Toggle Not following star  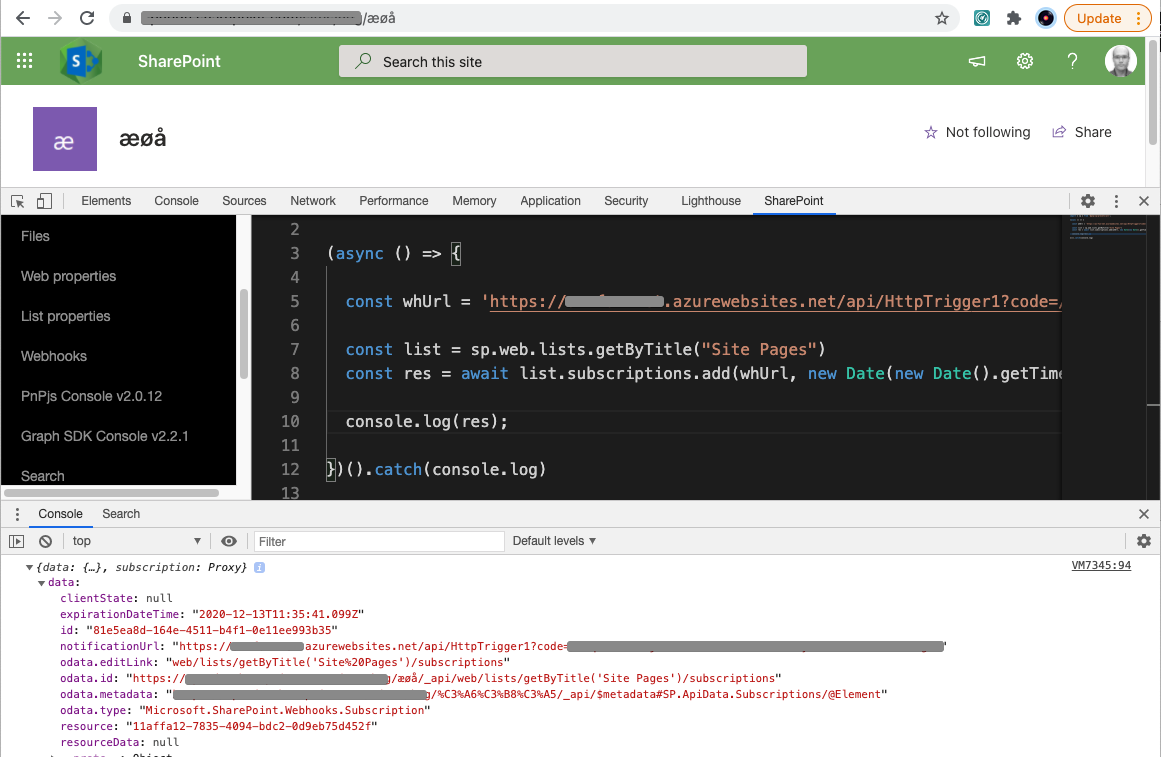tap(977, 133)
